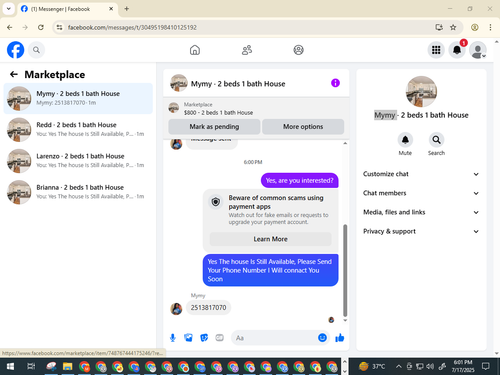This screenshot has width=500, height=375.
Task: Toggle conversation information purple icon
Action: tap(335, 83)
